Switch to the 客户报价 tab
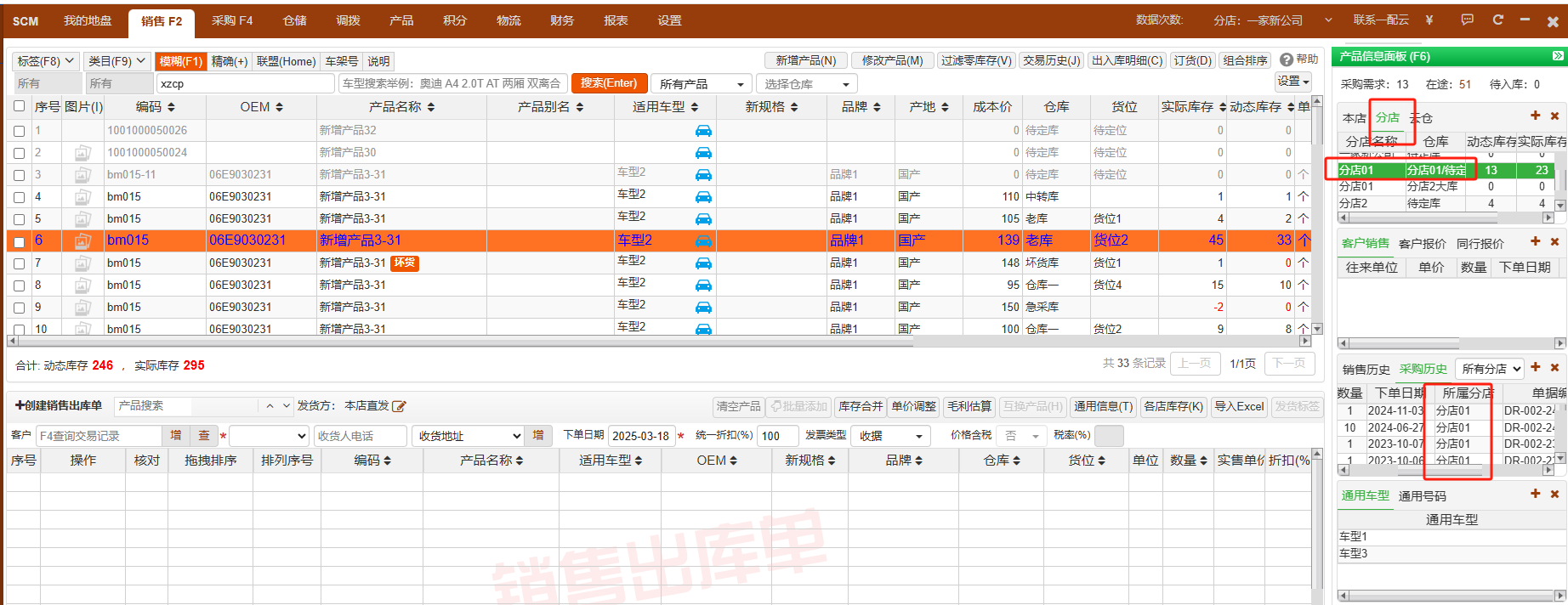Image resolution: width=1568 pixels, height=605 pixels. point(1422,243)
